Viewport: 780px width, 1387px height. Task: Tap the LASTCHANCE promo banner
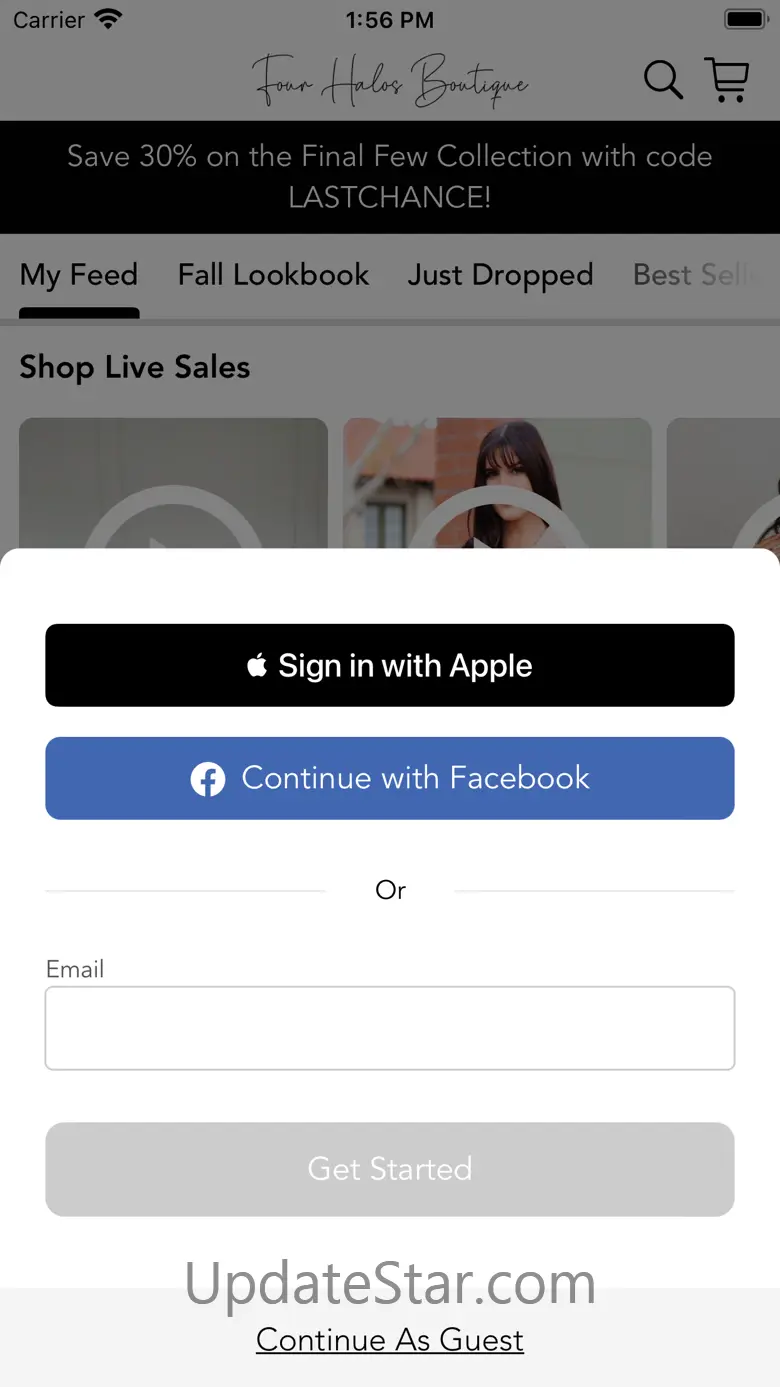(x=390, y=177)
